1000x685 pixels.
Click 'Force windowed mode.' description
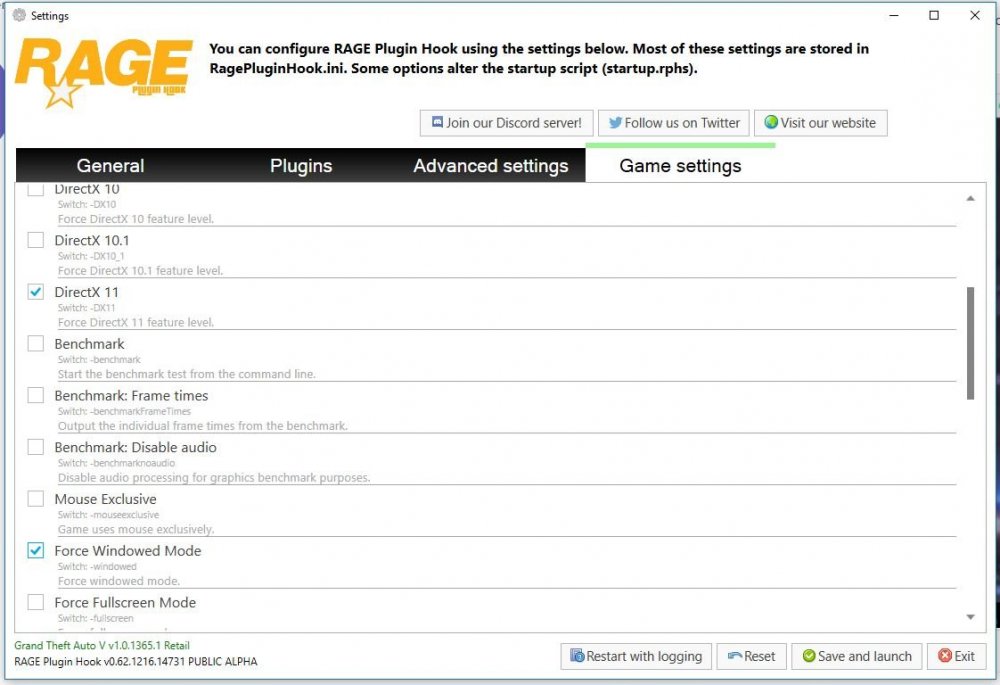tap(119, 581)
